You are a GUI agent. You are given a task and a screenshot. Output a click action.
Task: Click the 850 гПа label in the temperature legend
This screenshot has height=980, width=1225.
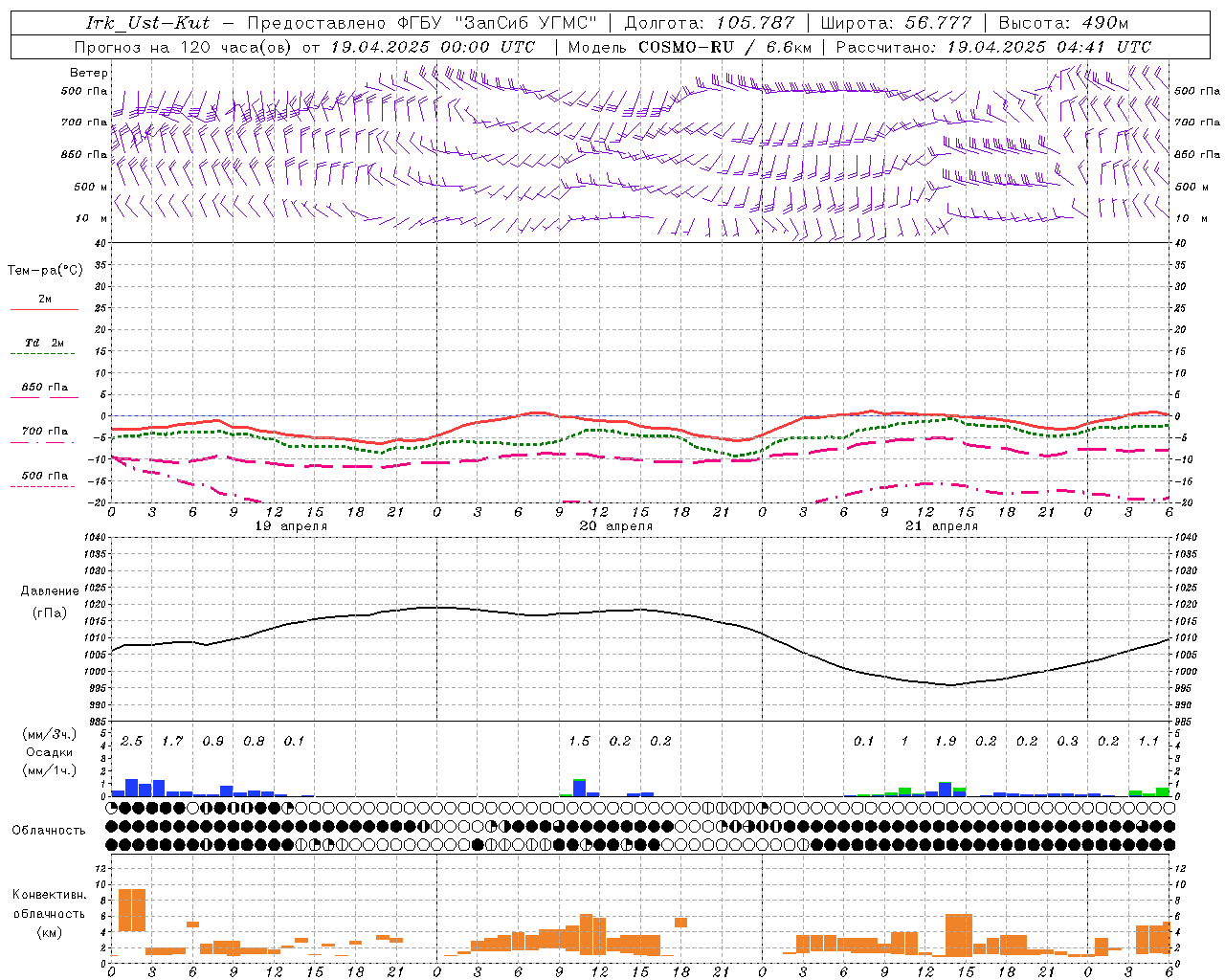(x=44, y=388)
